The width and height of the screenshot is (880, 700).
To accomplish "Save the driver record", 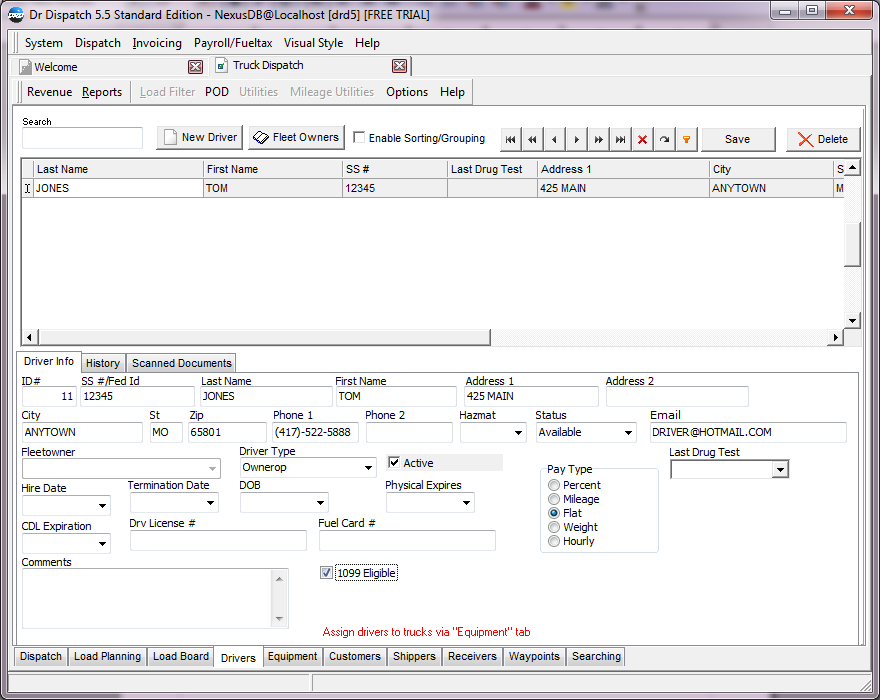I will click(738, 139).
